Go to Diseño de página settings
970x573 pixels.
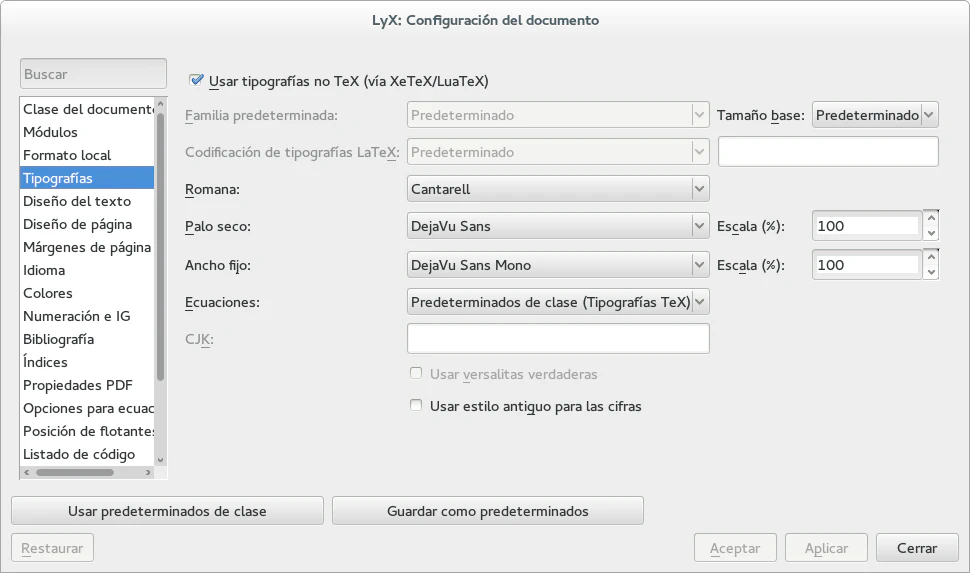coord(78,224)
